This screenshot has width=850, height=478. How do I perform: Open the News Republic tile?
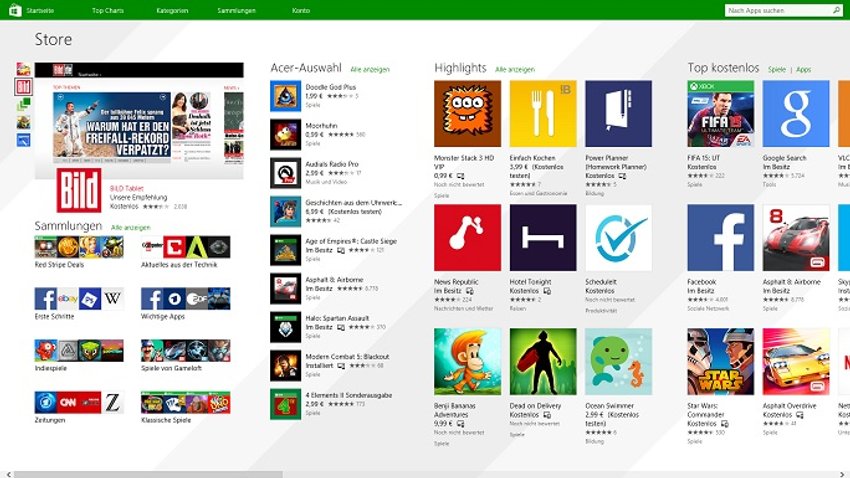point(467,237)
